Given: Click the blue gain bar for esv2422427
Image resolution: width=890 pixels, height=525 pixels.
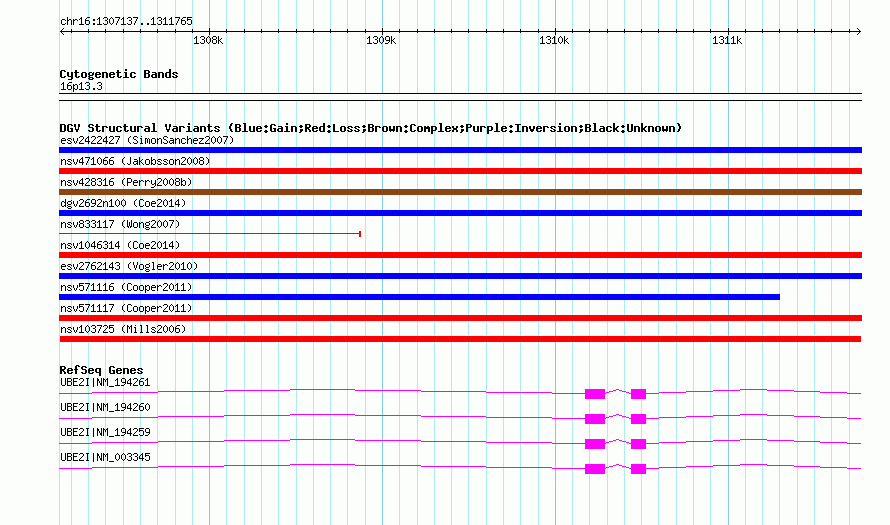Looking at the screenshot, I should pos(460,150).
